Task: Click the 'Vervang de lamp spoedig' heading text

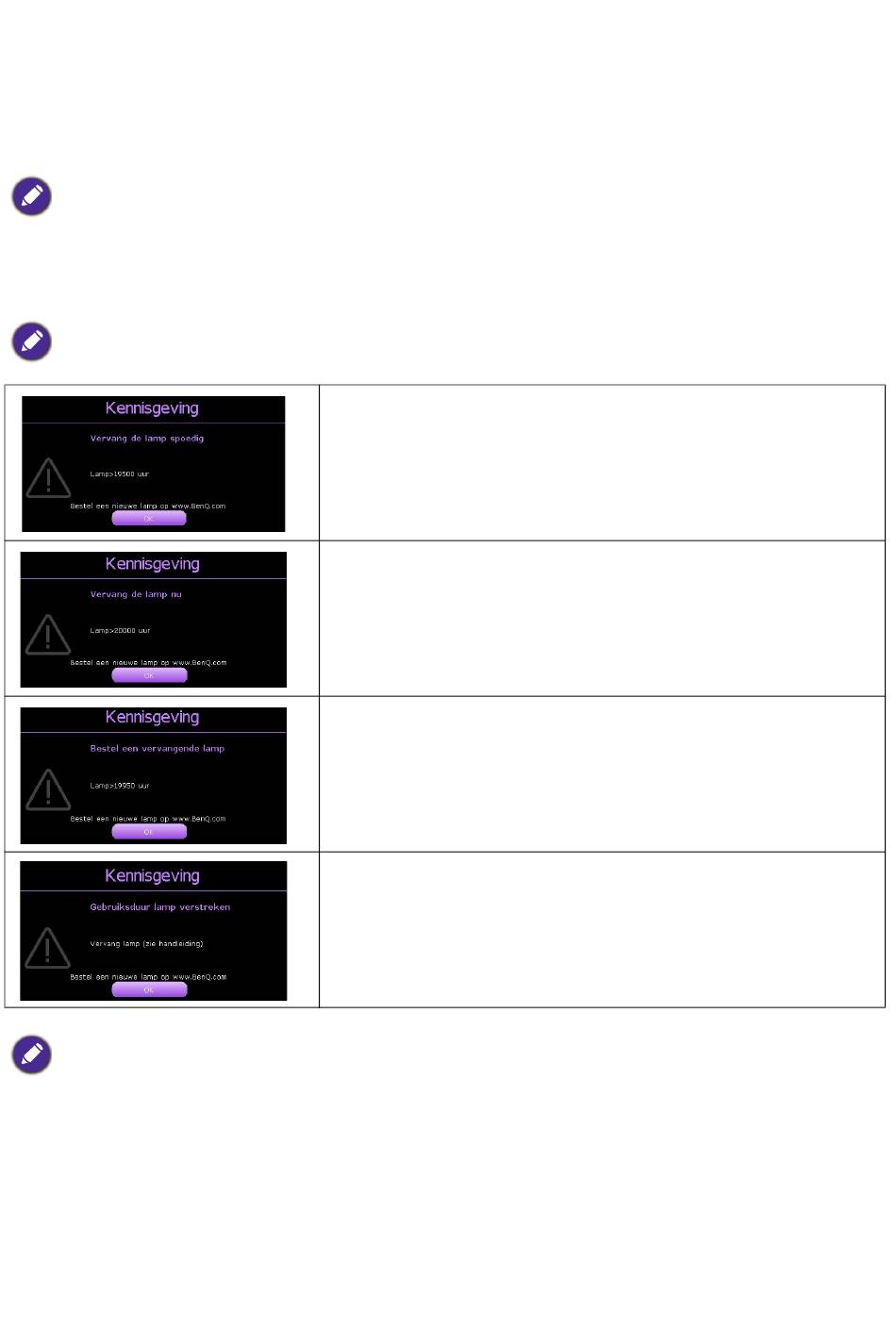Action: point(147,439)
